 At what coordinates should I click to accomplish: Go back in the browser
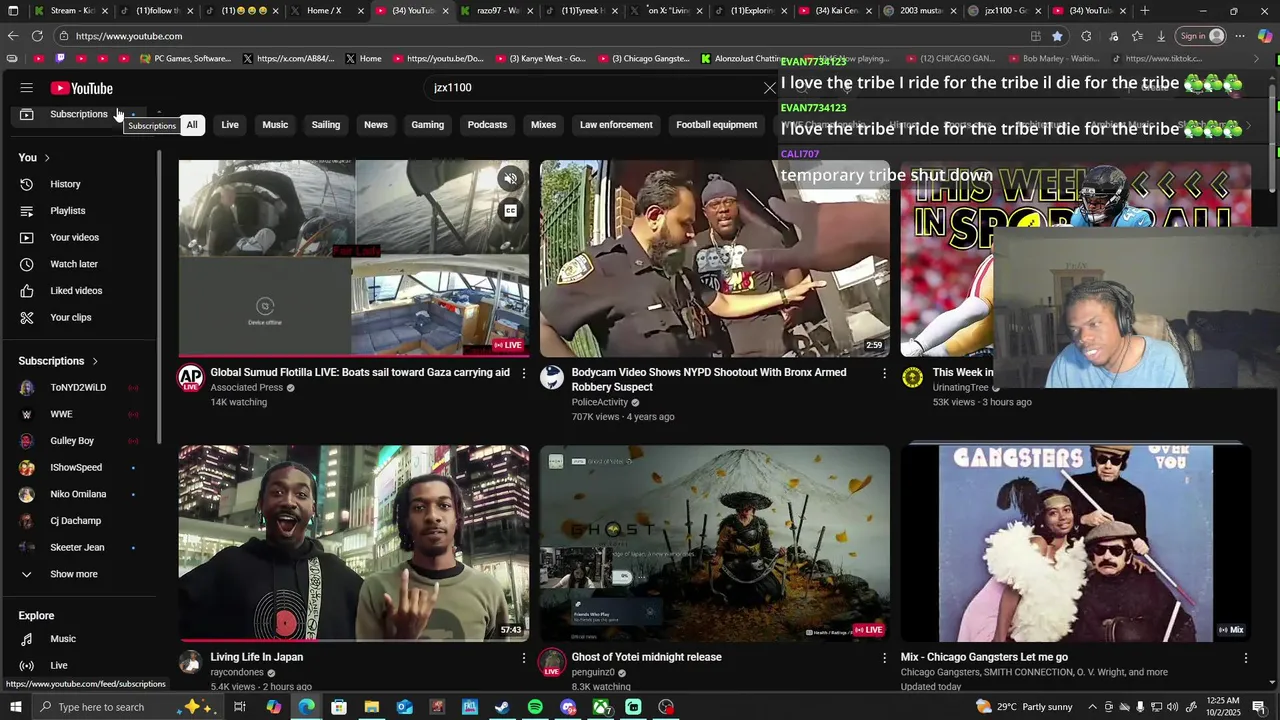(13, 36)
